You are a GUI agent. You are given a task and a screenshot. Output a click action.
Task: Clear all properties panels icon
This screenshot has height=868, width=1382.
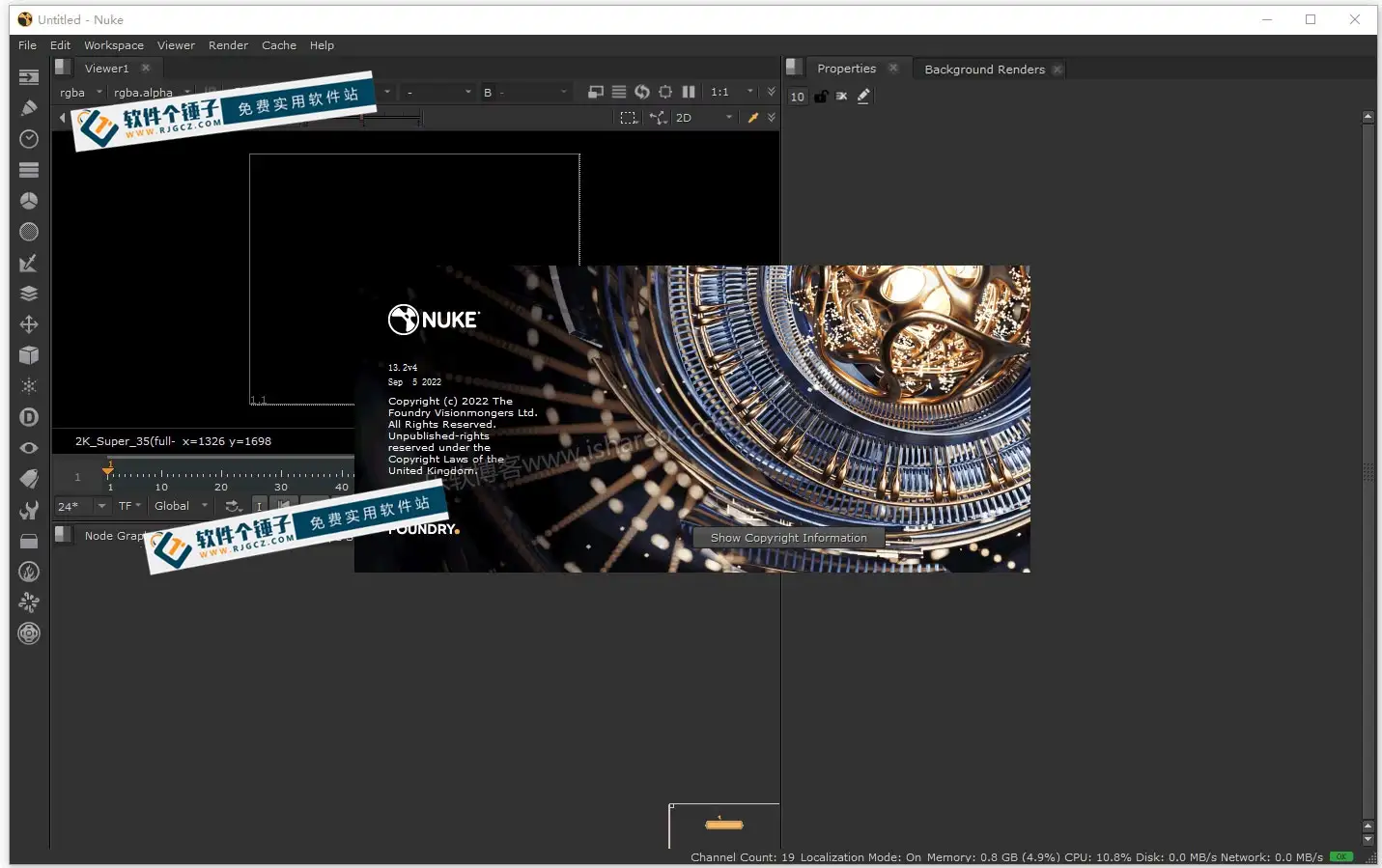tap(842, 97)
